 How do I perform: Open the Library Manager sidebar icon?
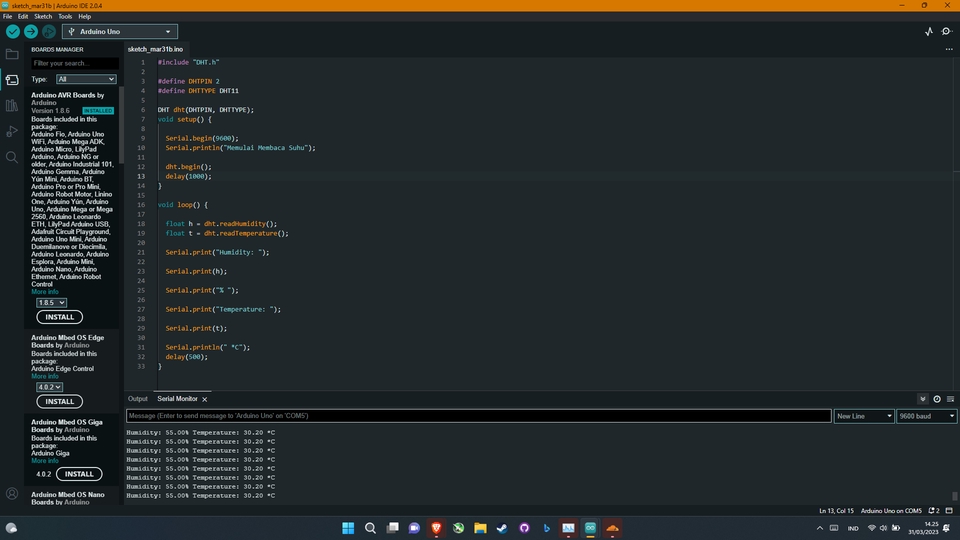pos(12,105)
